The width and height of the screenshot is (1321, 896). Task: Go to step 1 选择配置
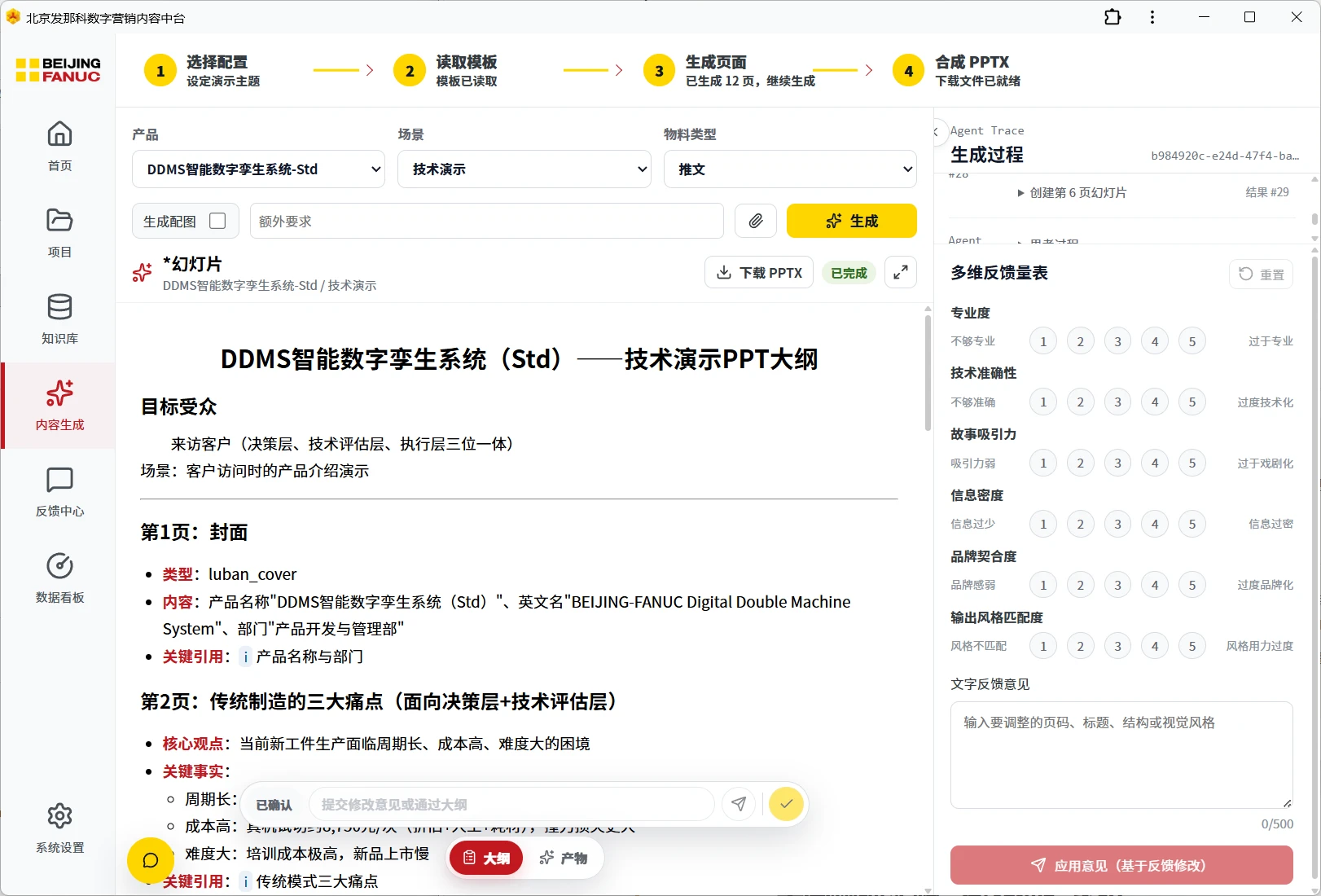(x=204, y=71)
